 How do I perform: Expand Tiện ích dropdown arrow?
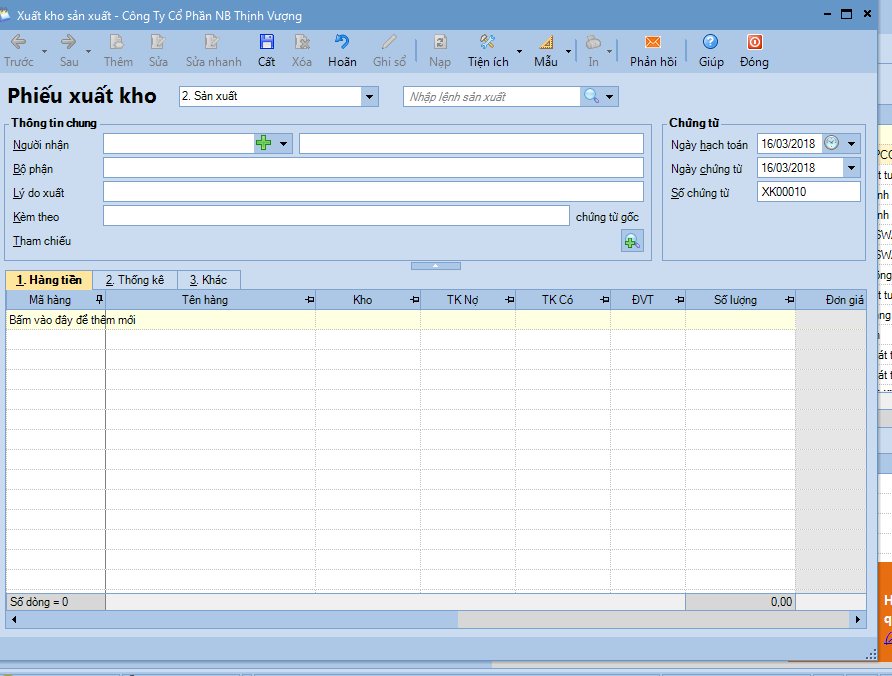pos(519,51)
